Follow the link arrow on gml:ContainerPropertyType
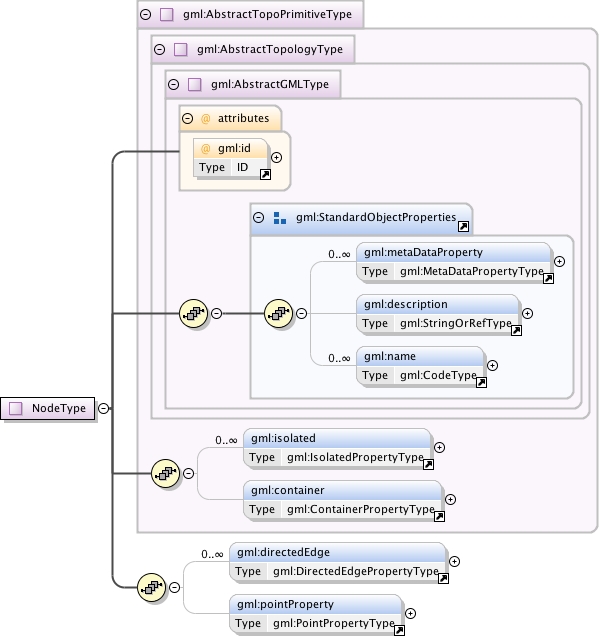This screenshot has height=638, width=599. tap(439, 517)
